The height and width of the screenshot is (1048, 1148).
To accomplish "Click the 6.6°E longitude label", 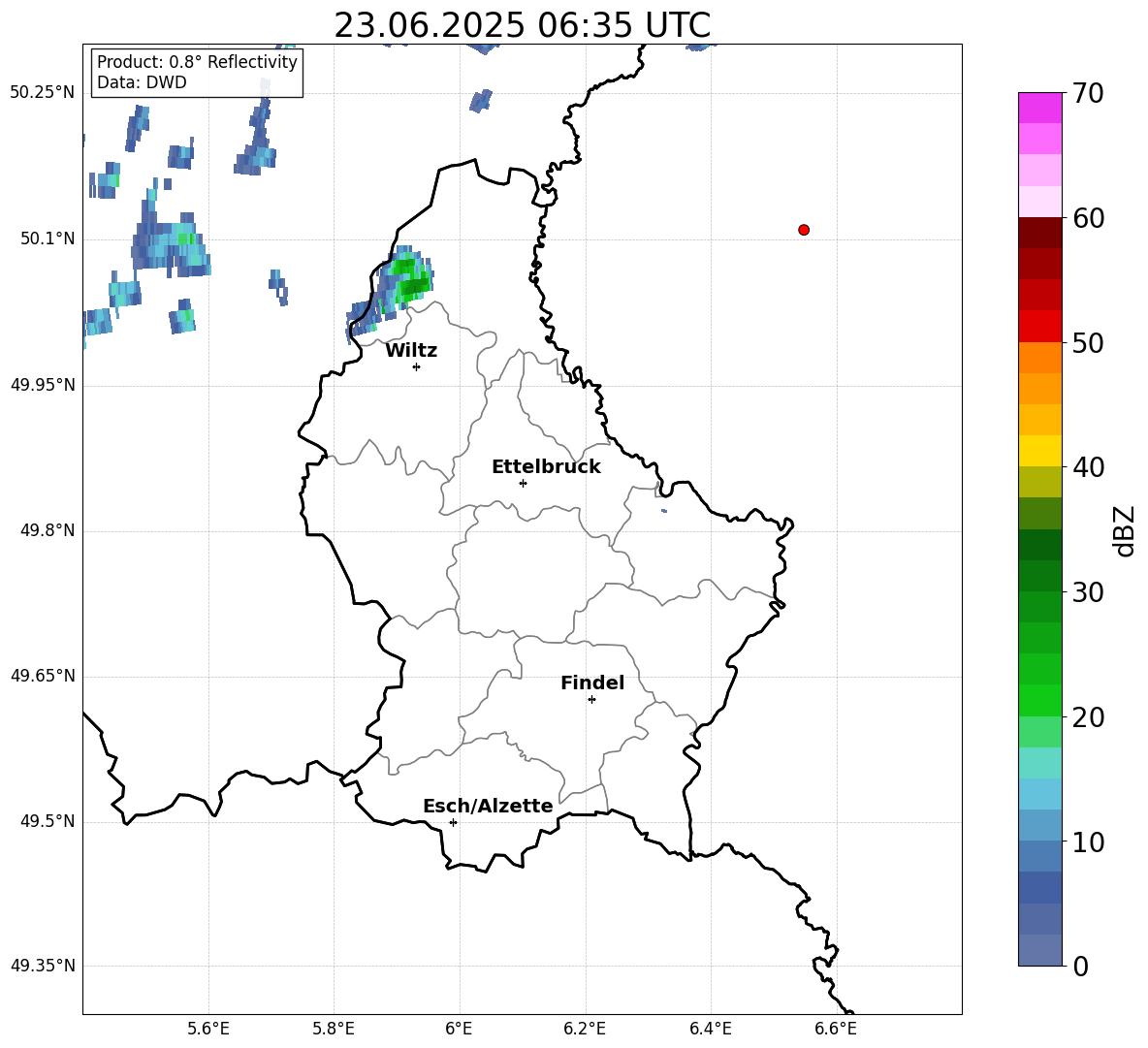I will click(x=836, y=1029).
